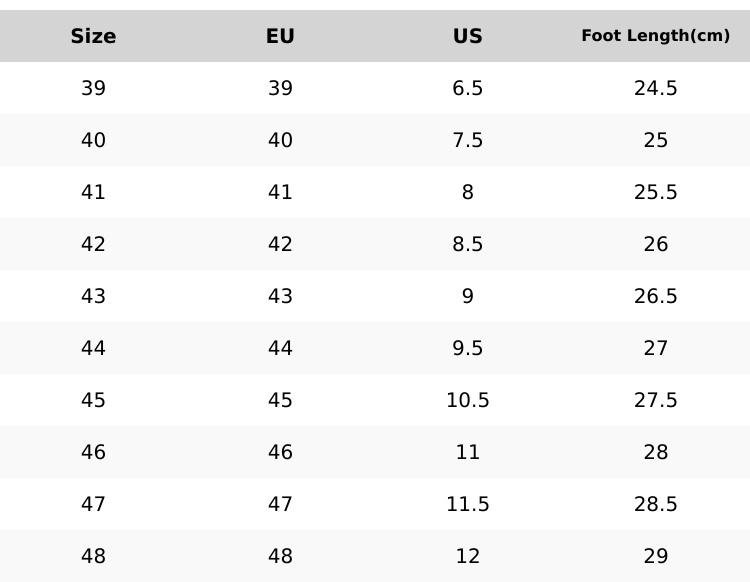Click the EU column header

[x=280, y=37]
